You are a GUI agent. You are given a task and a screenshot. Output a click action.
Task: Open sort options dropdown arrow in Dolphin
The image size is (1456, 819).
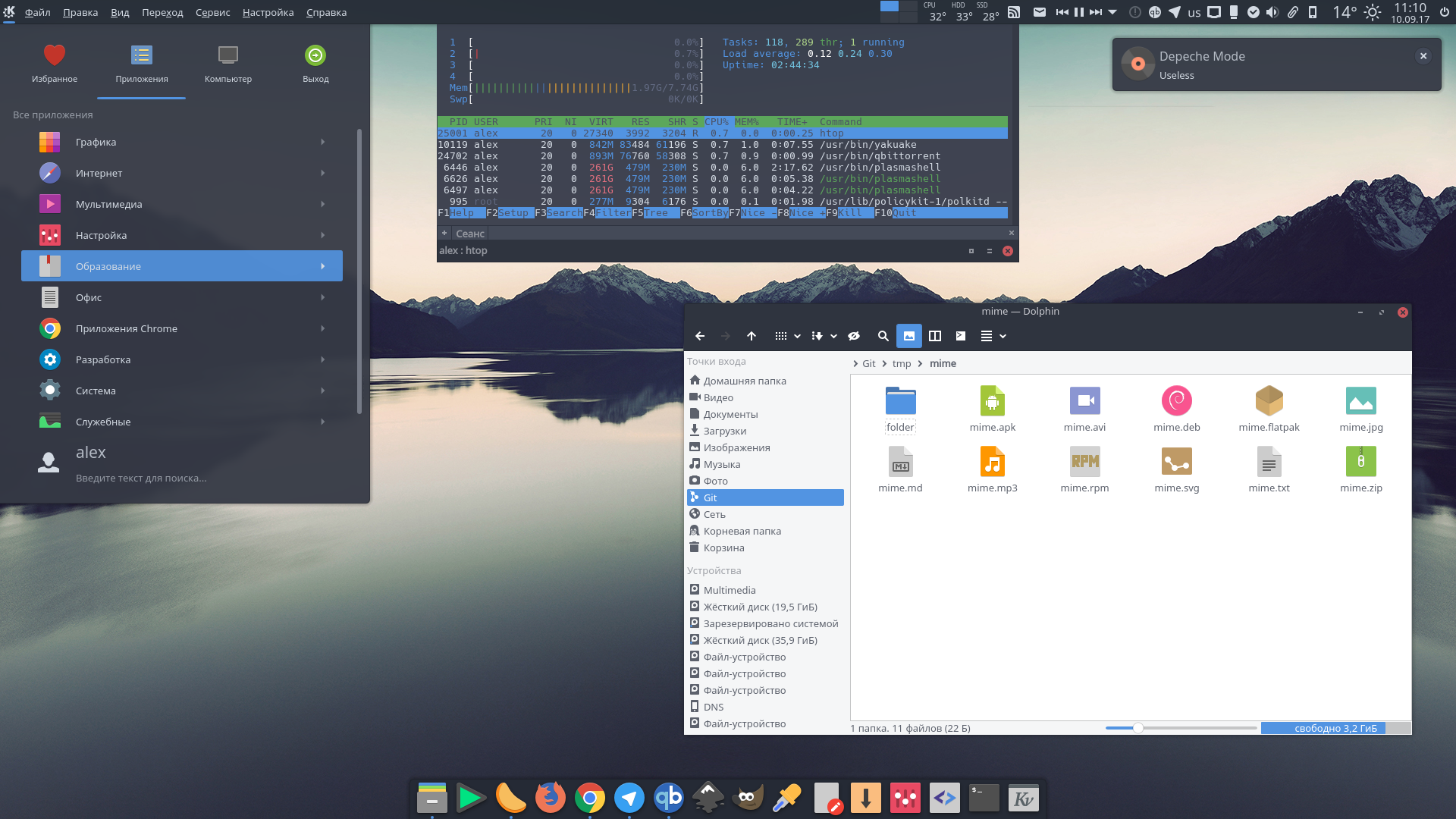pyautogui.click(x=833, y=336)
